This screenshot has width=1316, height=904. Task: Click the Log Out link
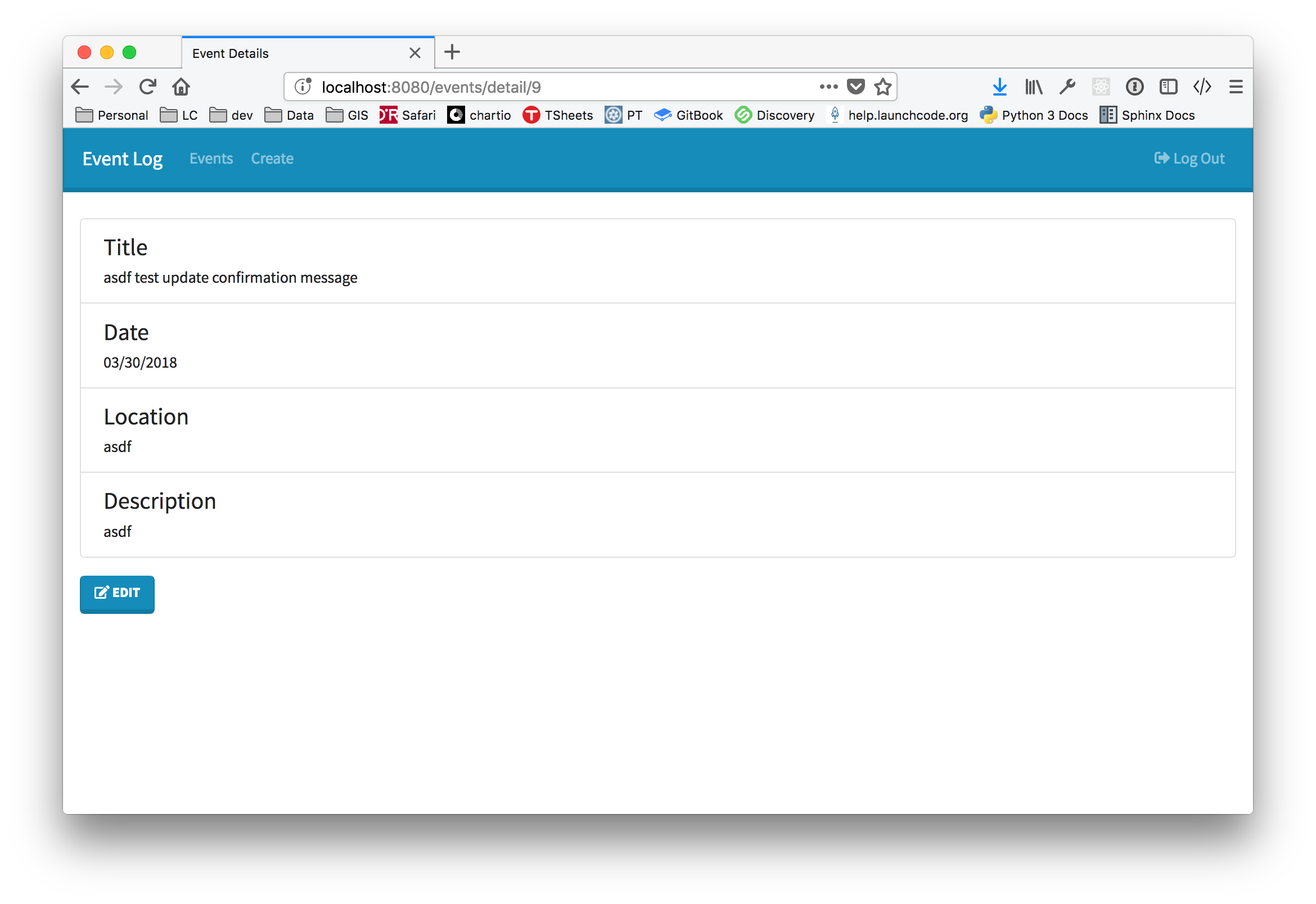1189,159
